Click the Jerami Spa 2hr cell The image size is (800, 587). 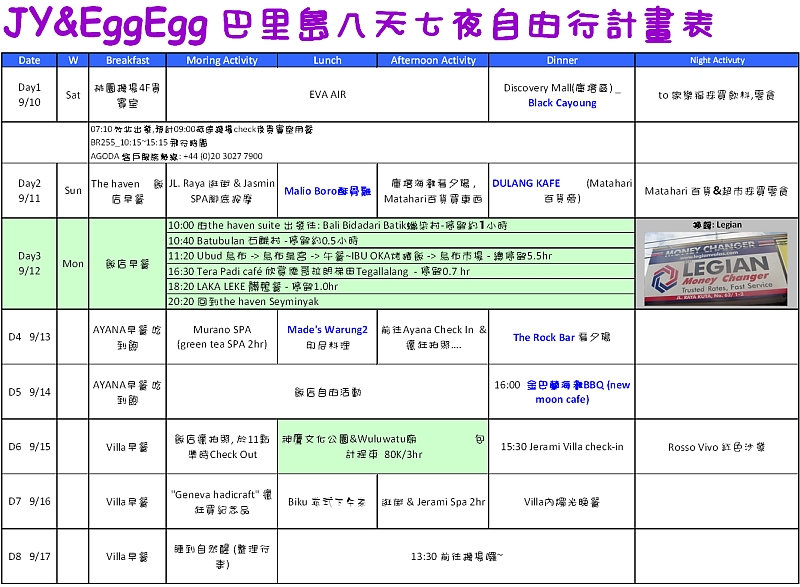tap(433, 501)
